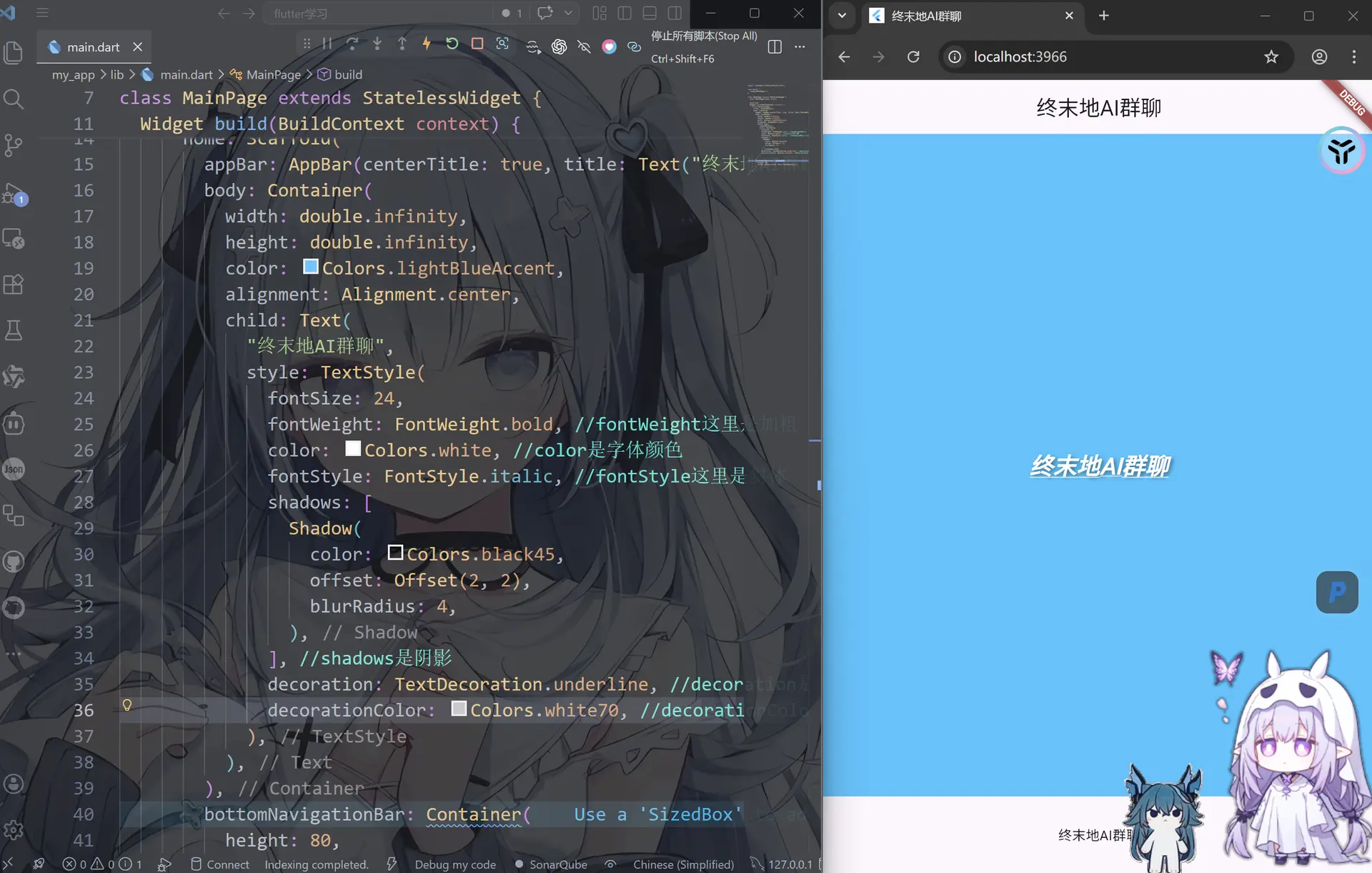Open the chat dropdown arrow in title bar

(x=568, y=13)
